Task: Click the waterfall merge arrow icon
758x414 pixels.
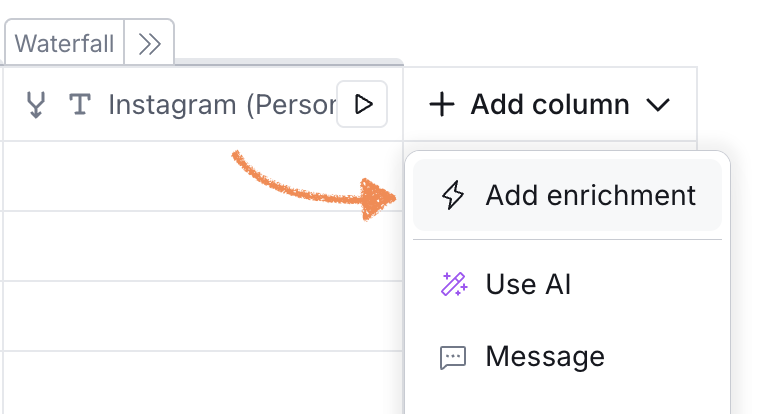Action: coord(36,104)
